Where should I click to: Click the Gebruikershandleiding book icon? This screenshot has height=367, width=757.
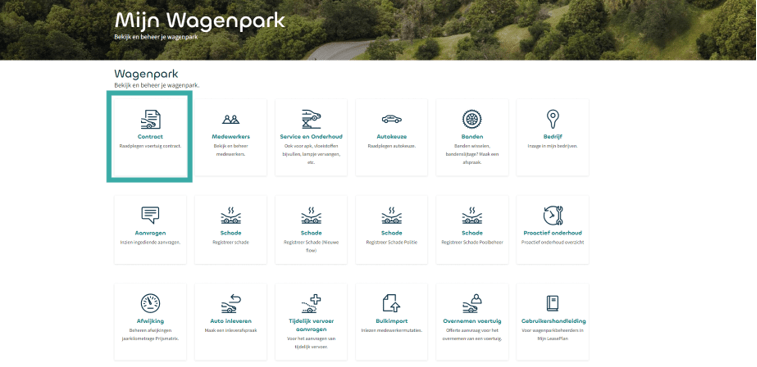tap(552, 304)
